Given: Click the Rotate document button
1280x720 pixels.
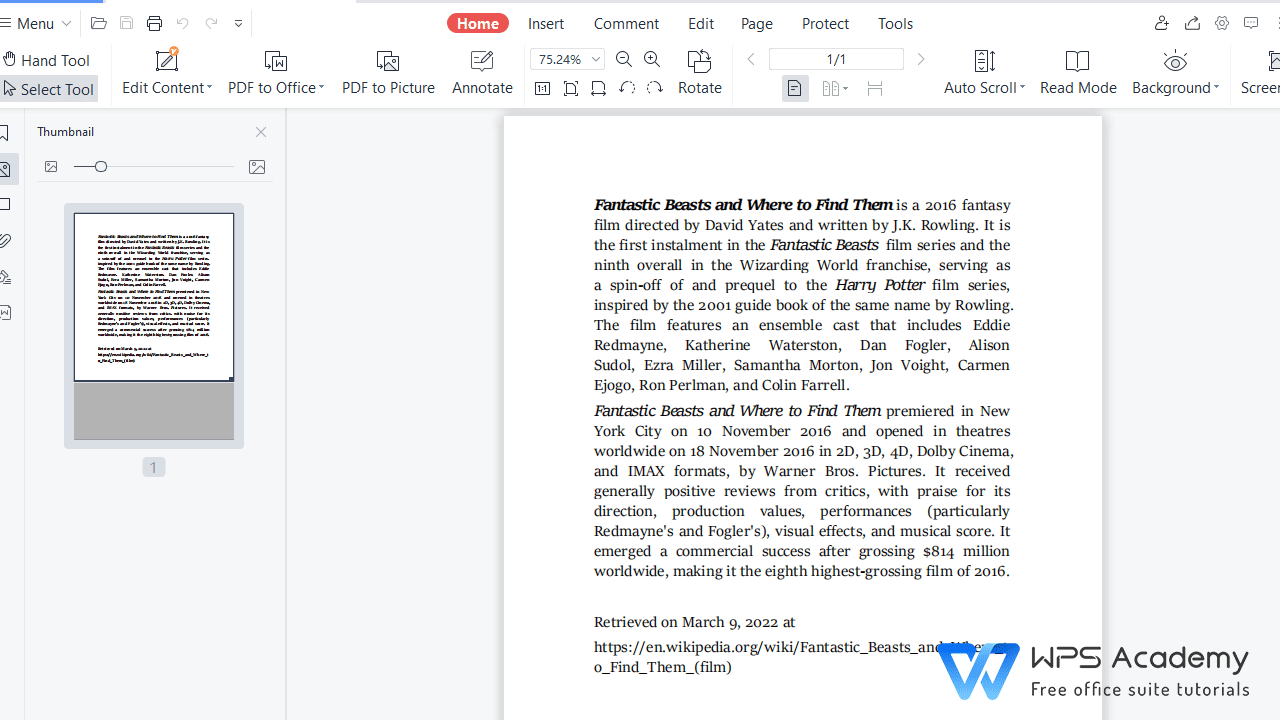Looking at the screenshot, I should pyautogui.click(x=699, y=72).
